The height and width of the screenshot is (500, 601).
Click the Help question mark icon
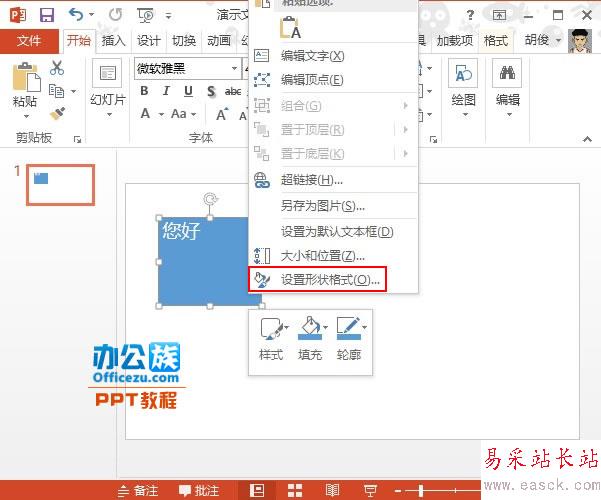pyautogui.click(x=470, y=15)
